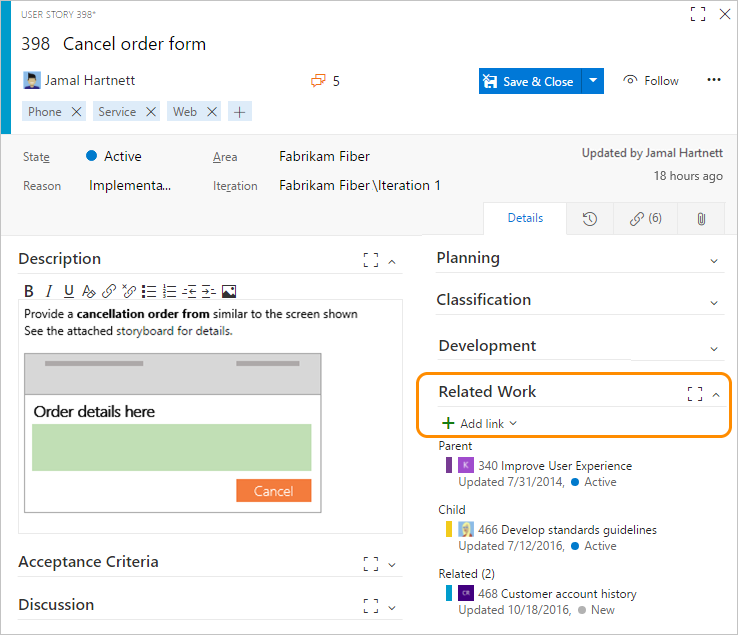The height and width of the screenshot is (635, 738).
Task: Open the Attachments tab
Action: pos(701,218)
